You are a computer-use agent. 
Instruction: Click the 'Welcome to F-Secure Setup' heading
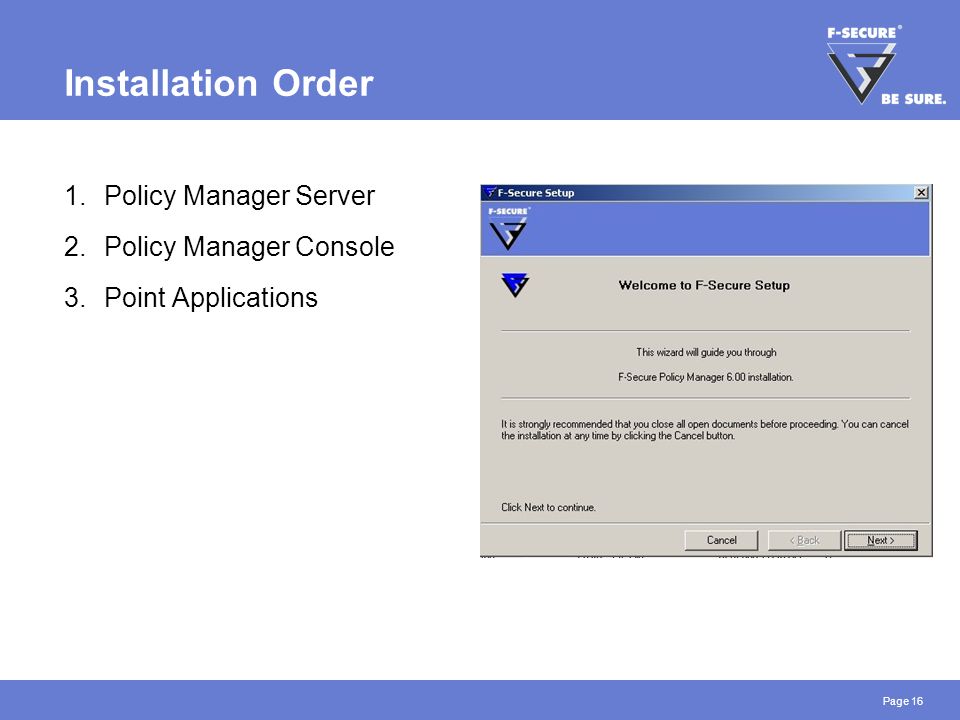(x=704, y=285)
